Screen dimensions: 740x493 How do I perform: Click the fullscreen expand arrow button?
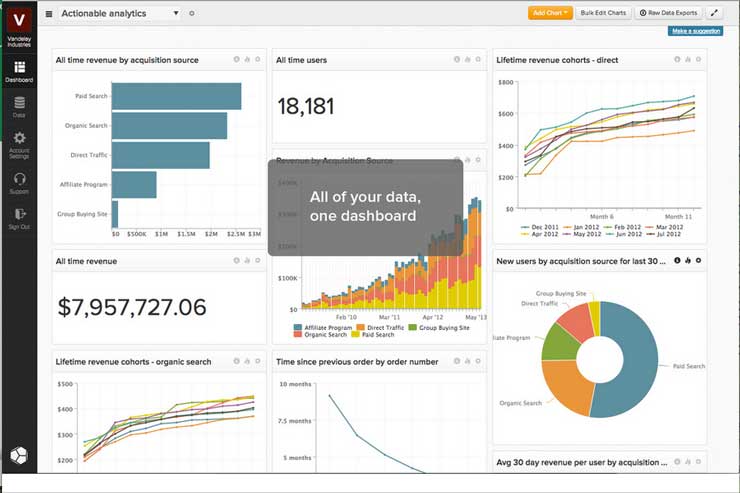715,13
